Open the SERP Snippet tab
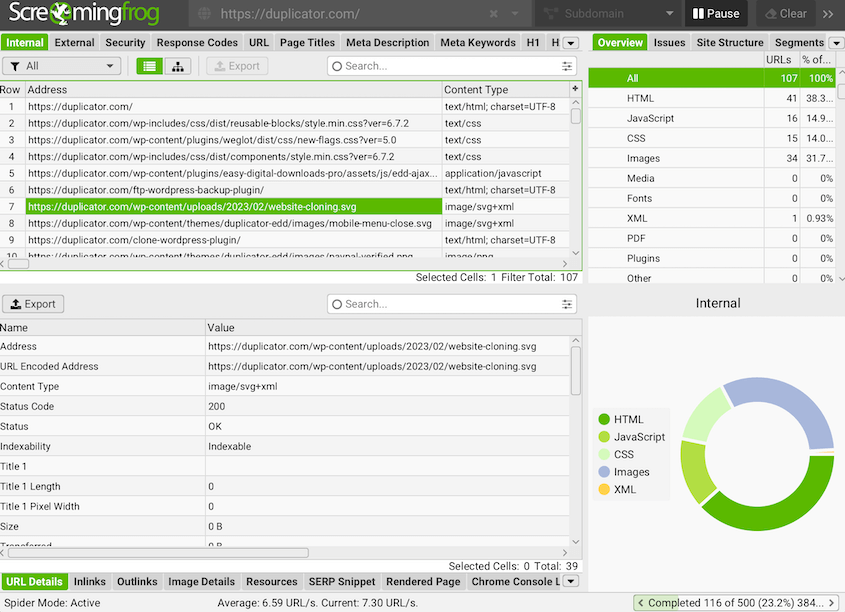The image size is (845, 612). 342,582
